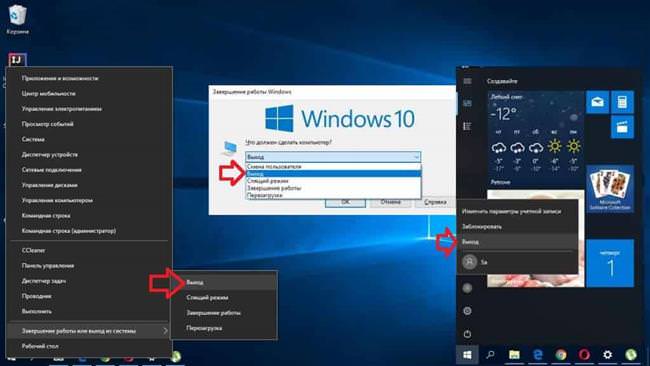This screenshot has width=650, height=366.
Task: Open the Movies & TV clapperboard tile
Action: coord(622,126)
